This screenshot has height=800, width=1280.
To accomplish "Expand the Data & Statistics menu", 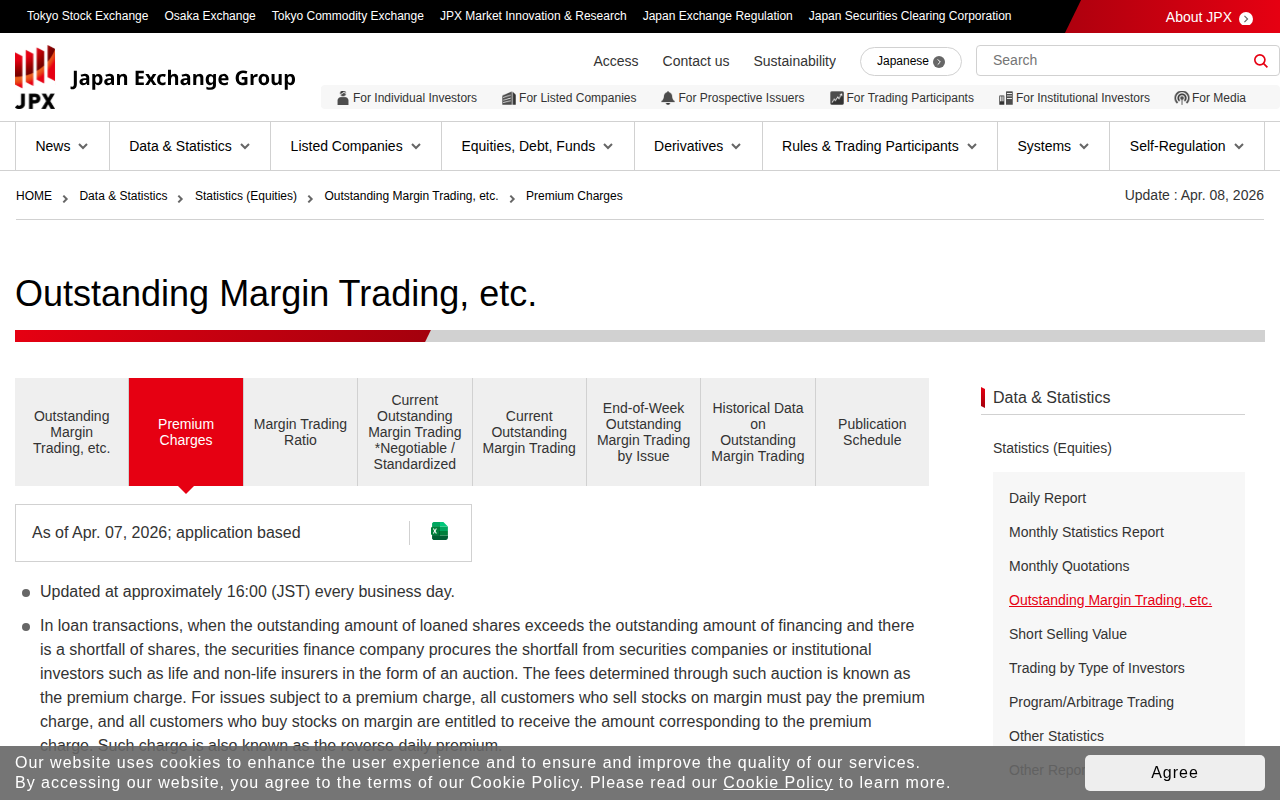I will point(190,146).
